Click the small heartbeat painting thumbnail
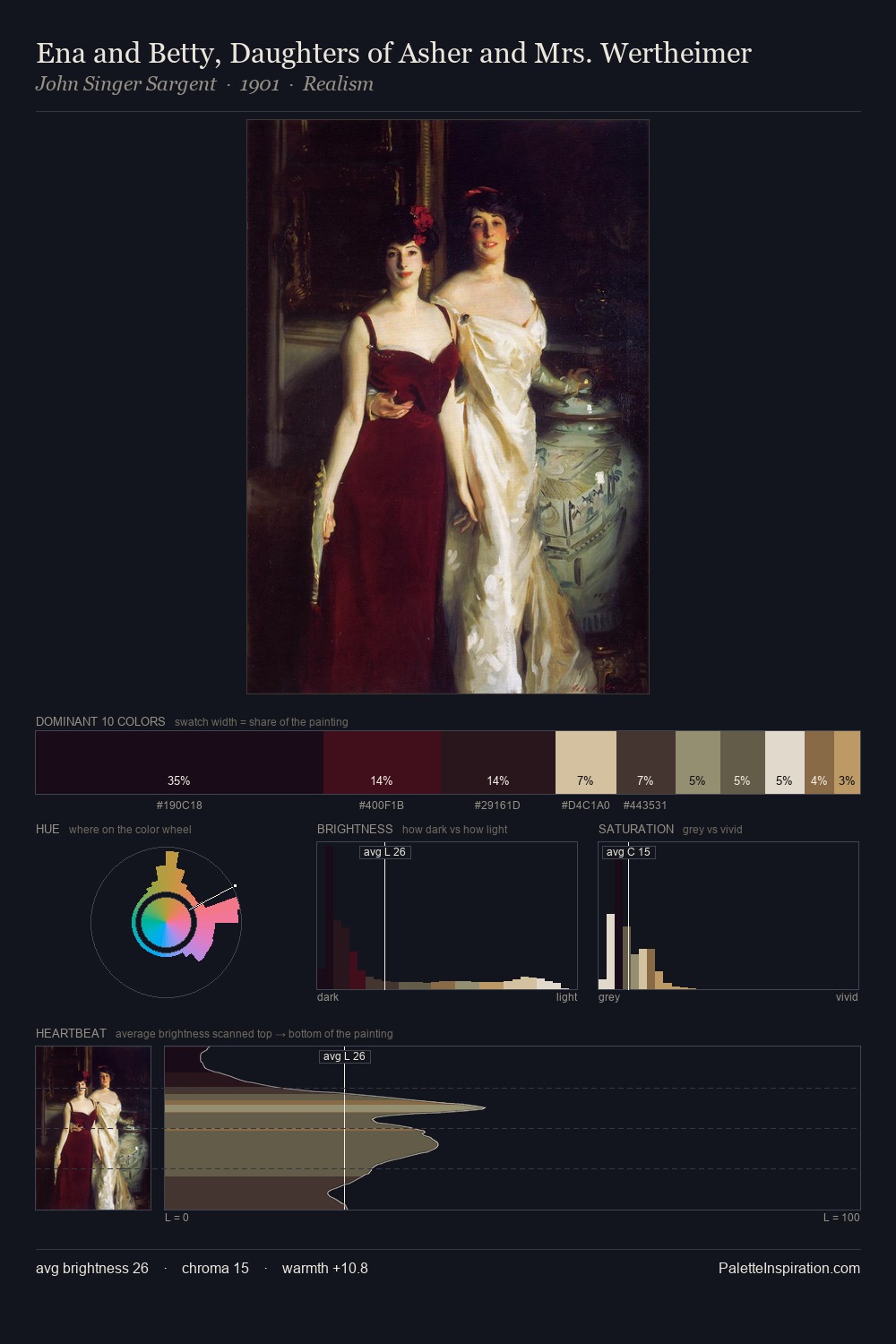 point(93,1128)
